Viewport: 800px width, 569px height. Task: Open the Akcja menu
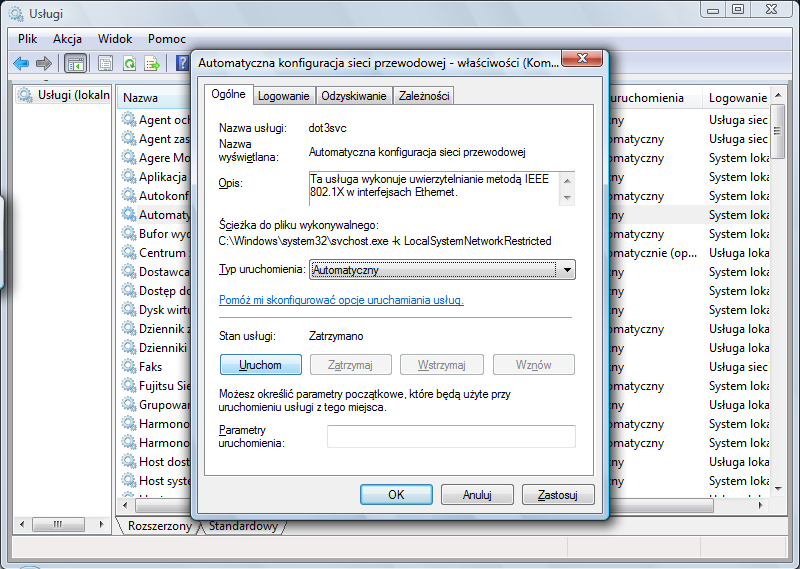pos(68,38)
